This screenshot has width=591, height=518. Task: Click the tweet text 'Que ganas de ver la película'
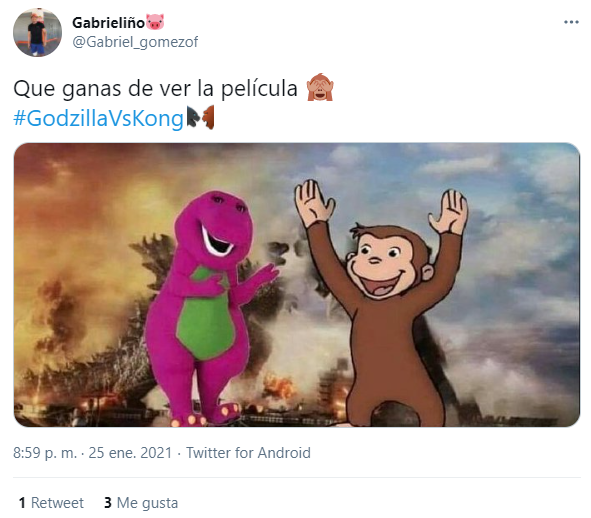pos(155,89)
